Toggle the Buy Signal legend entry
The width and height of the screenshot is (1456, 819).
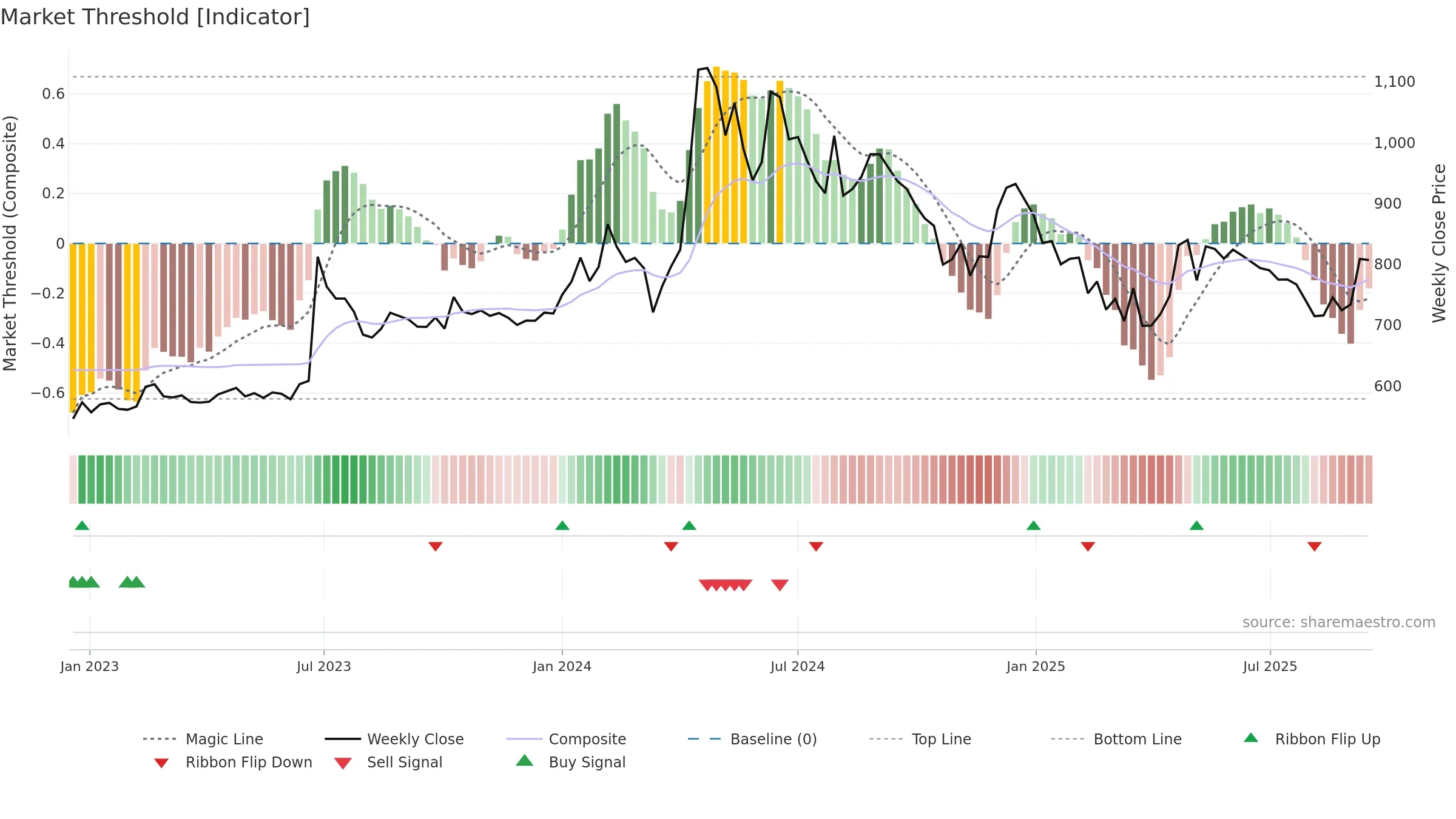pyautogui.click(x=570, y=762)
